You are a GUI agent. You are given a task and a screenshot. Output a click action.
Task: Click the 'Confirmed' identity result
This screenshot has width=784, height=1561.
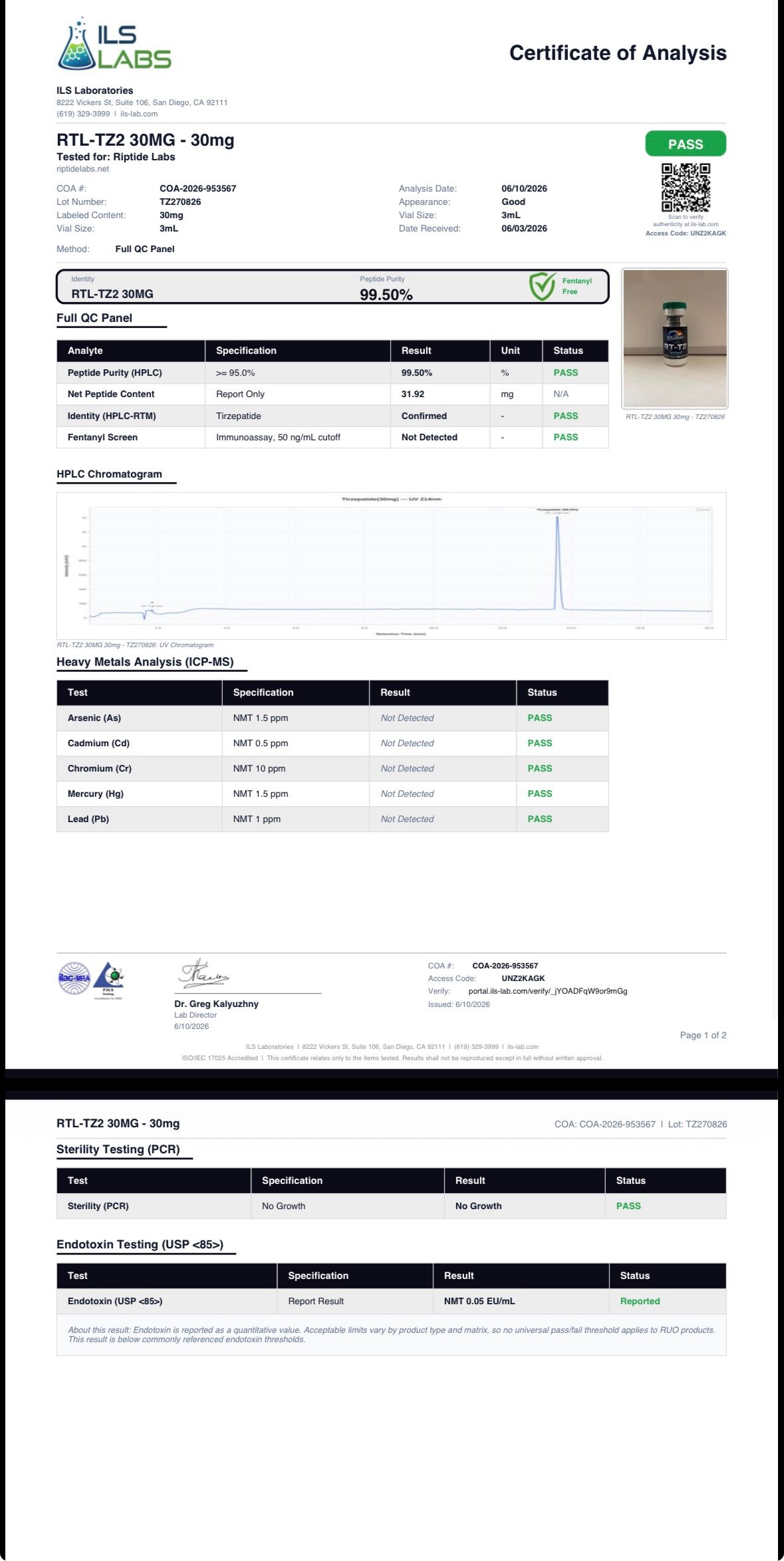[424, 416]
